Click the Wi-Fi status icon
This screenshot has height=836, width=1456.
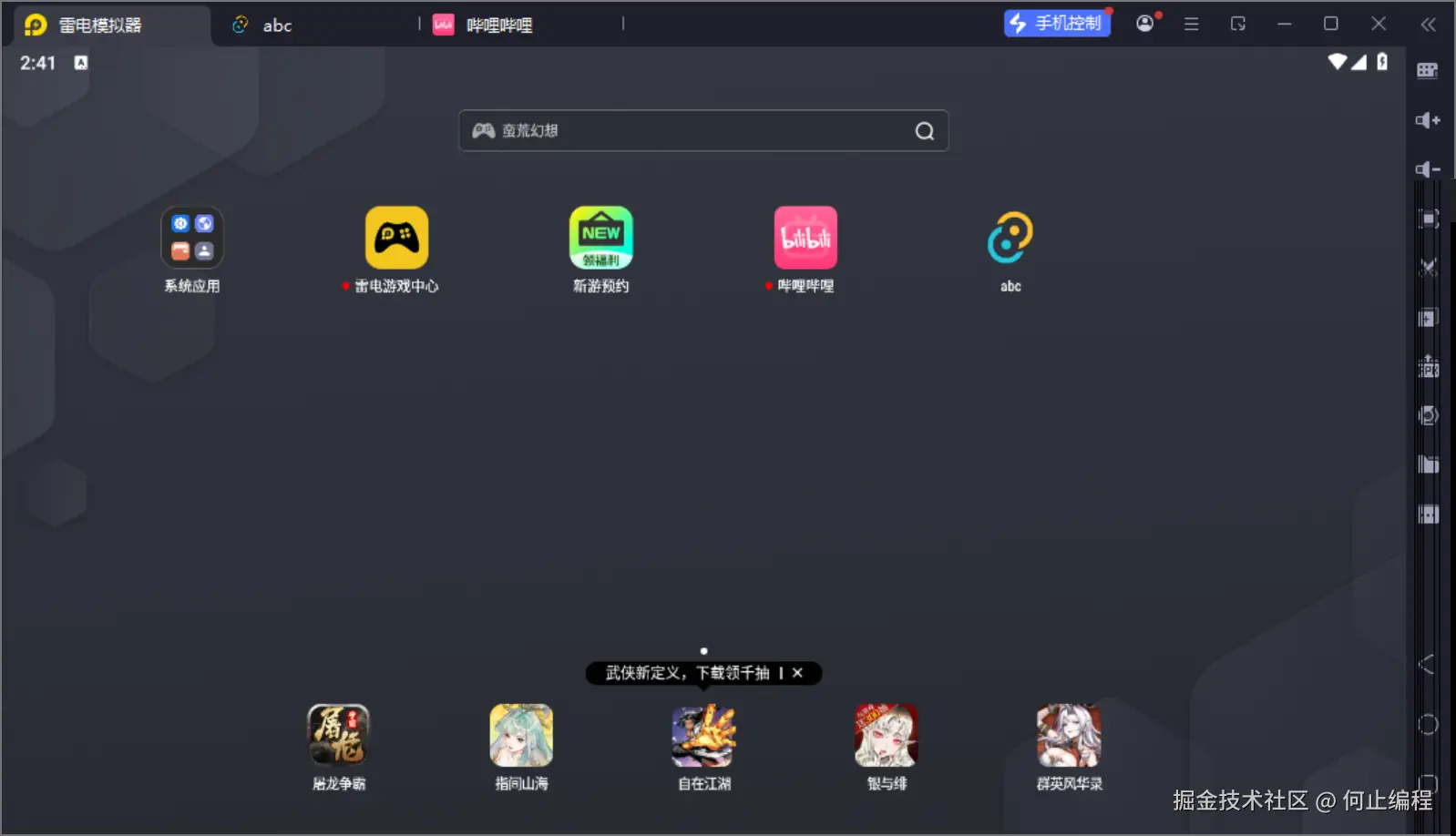[1337, 62]
